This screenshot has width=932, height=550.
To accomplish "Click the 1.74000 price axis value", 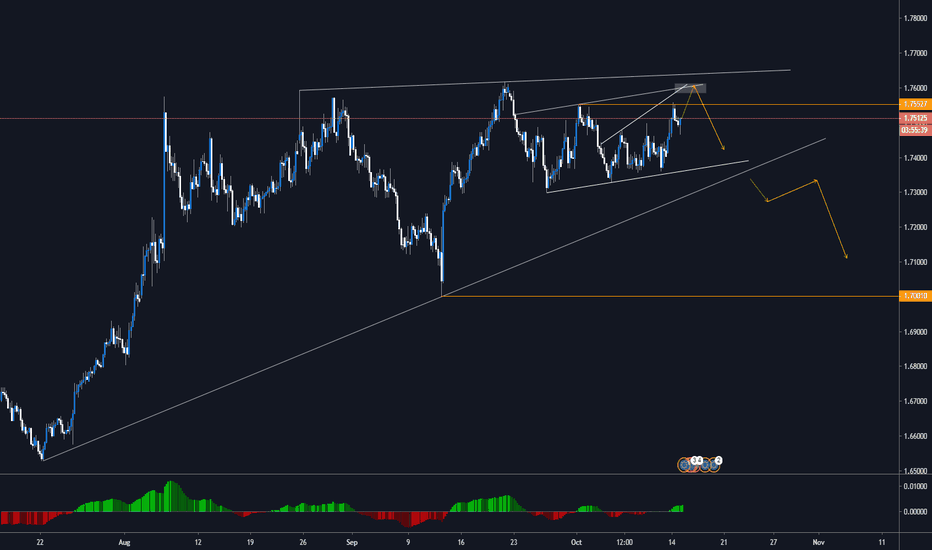I will click(x=915, y=158).
